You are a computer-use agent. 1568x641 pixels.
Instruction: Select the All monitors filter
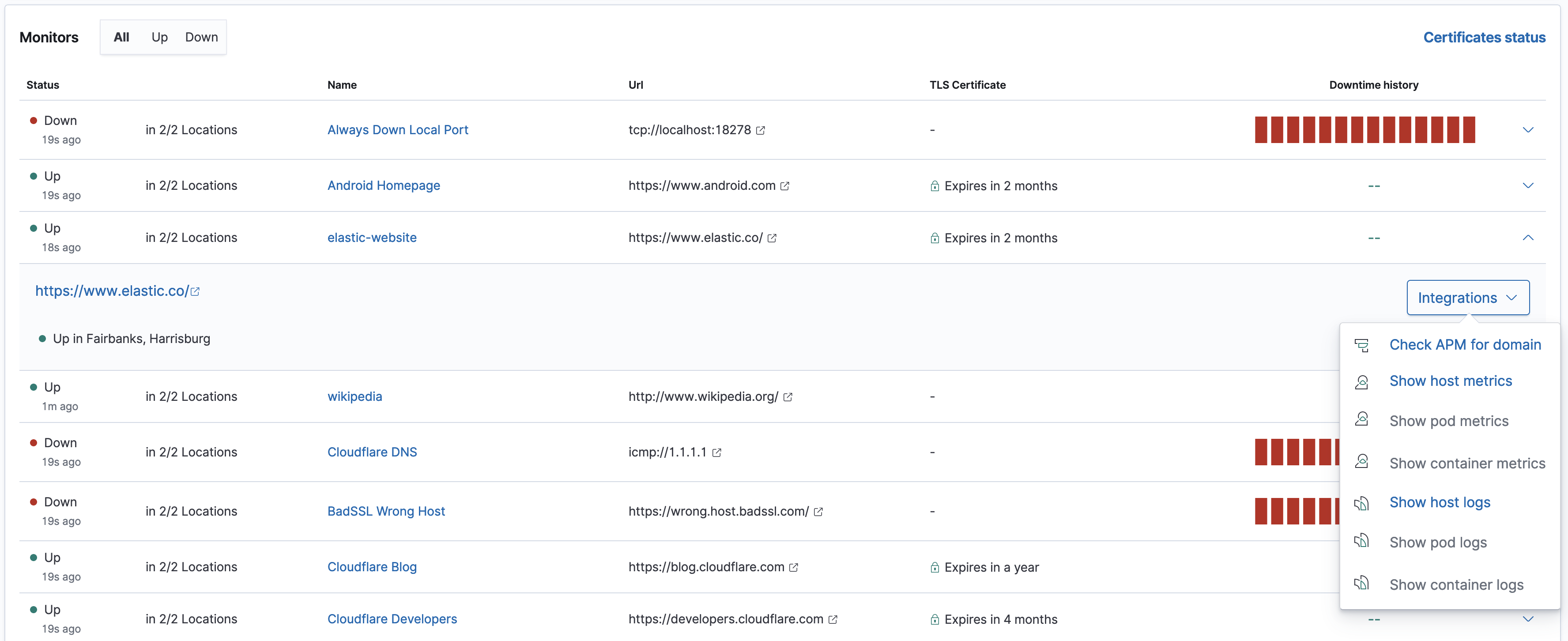(121, 37)
